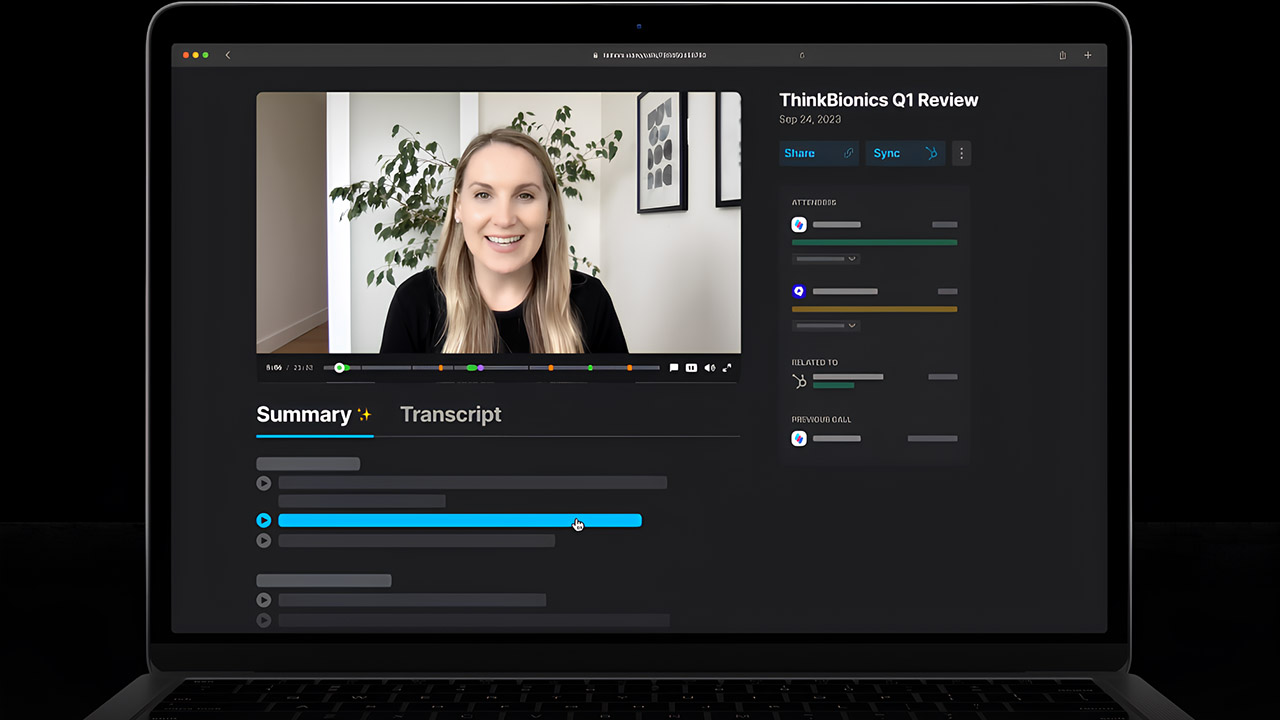Click the second attendee's blue Q avatar
The image size is (1280, 720).
[799, 291]
